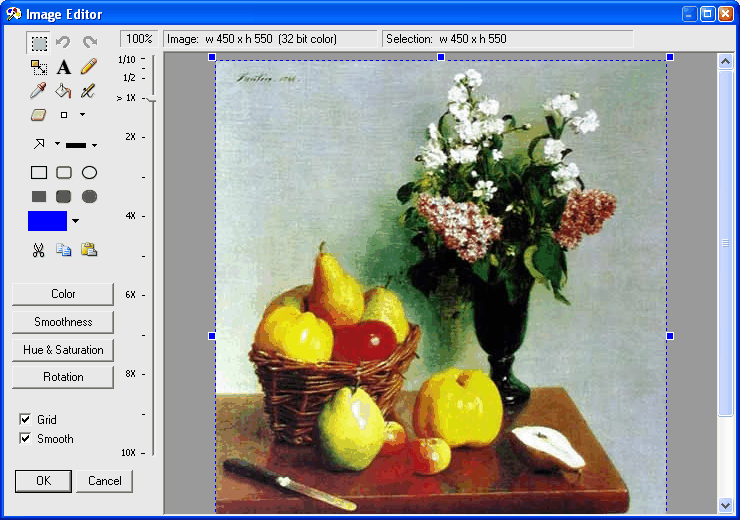Click the 6X zoom label
The image size is (740, 520).
pos(130,295)
